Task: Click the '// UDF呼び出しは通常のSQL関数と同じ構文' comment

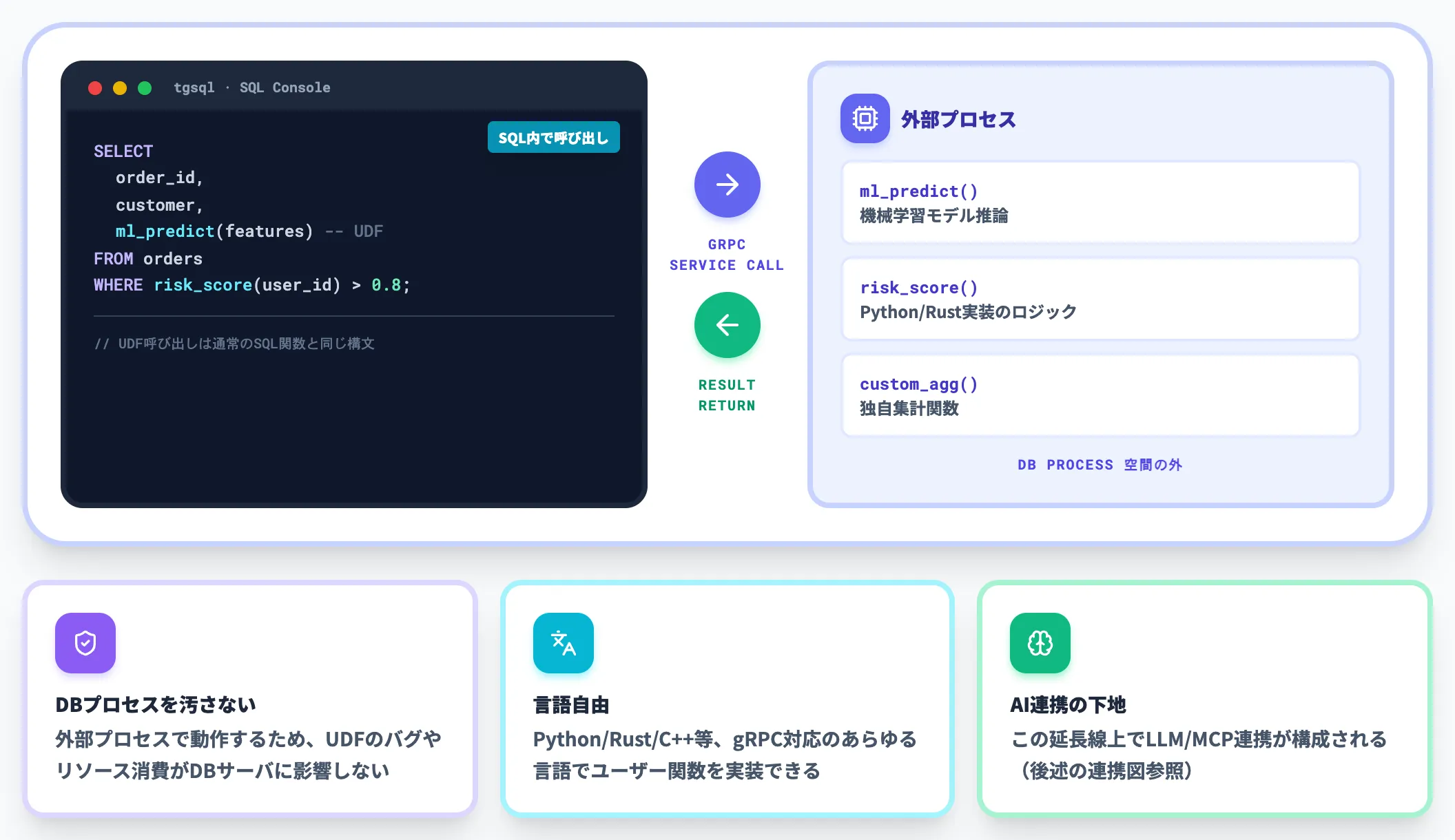Action: (x=234, y=344)
